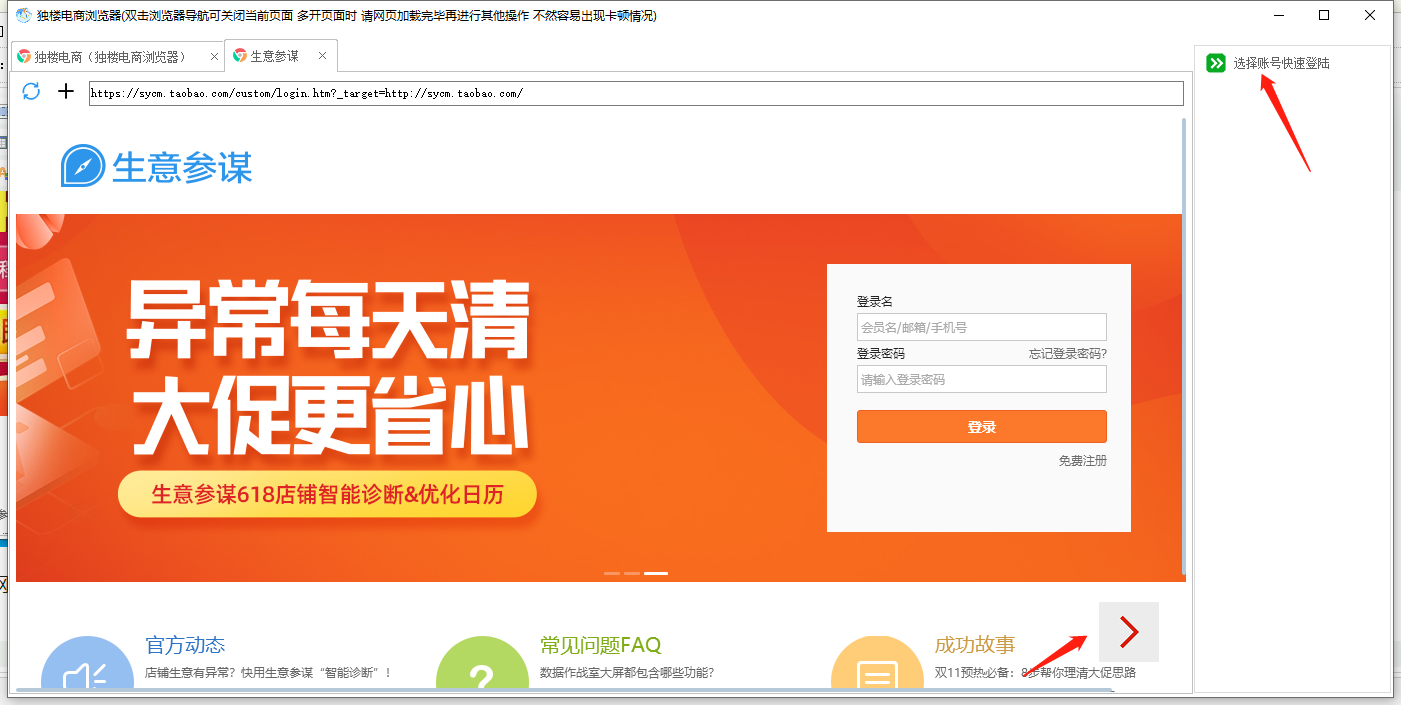
Task: Click the refresh page icon
Action: 31,92
